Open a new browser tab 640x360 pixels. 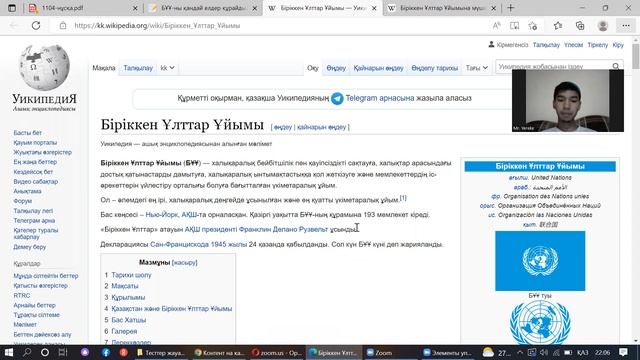pos(511,8)
